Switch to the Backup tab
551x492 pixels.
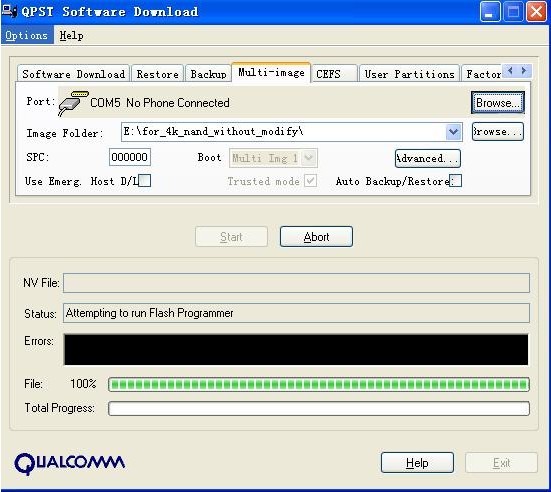[x=208, y=74]
